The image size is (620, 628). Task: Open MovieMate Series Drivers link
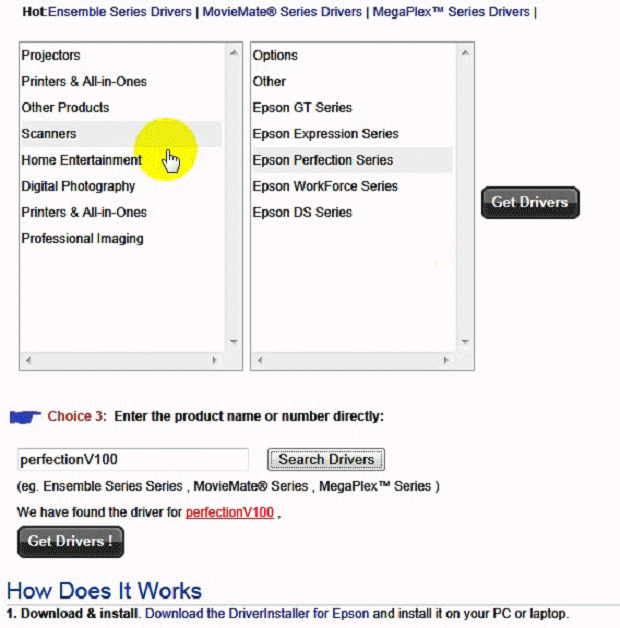(x=282, y=12)
